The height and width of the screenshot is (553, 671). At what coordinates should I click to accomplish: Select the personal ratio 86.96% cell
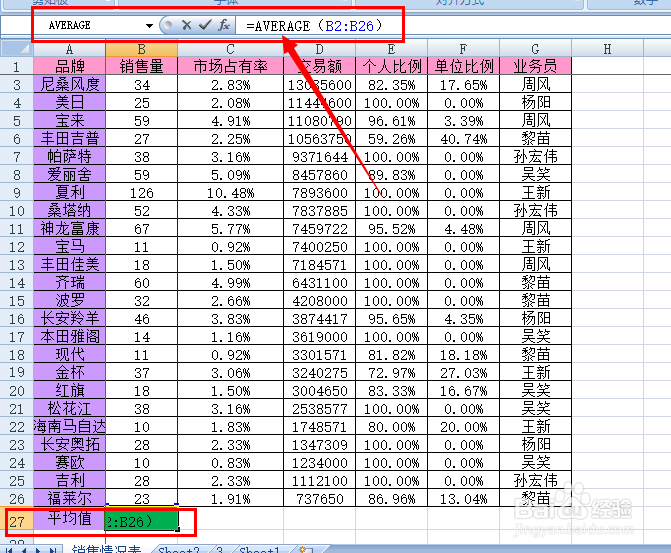[x=391, y=498]
